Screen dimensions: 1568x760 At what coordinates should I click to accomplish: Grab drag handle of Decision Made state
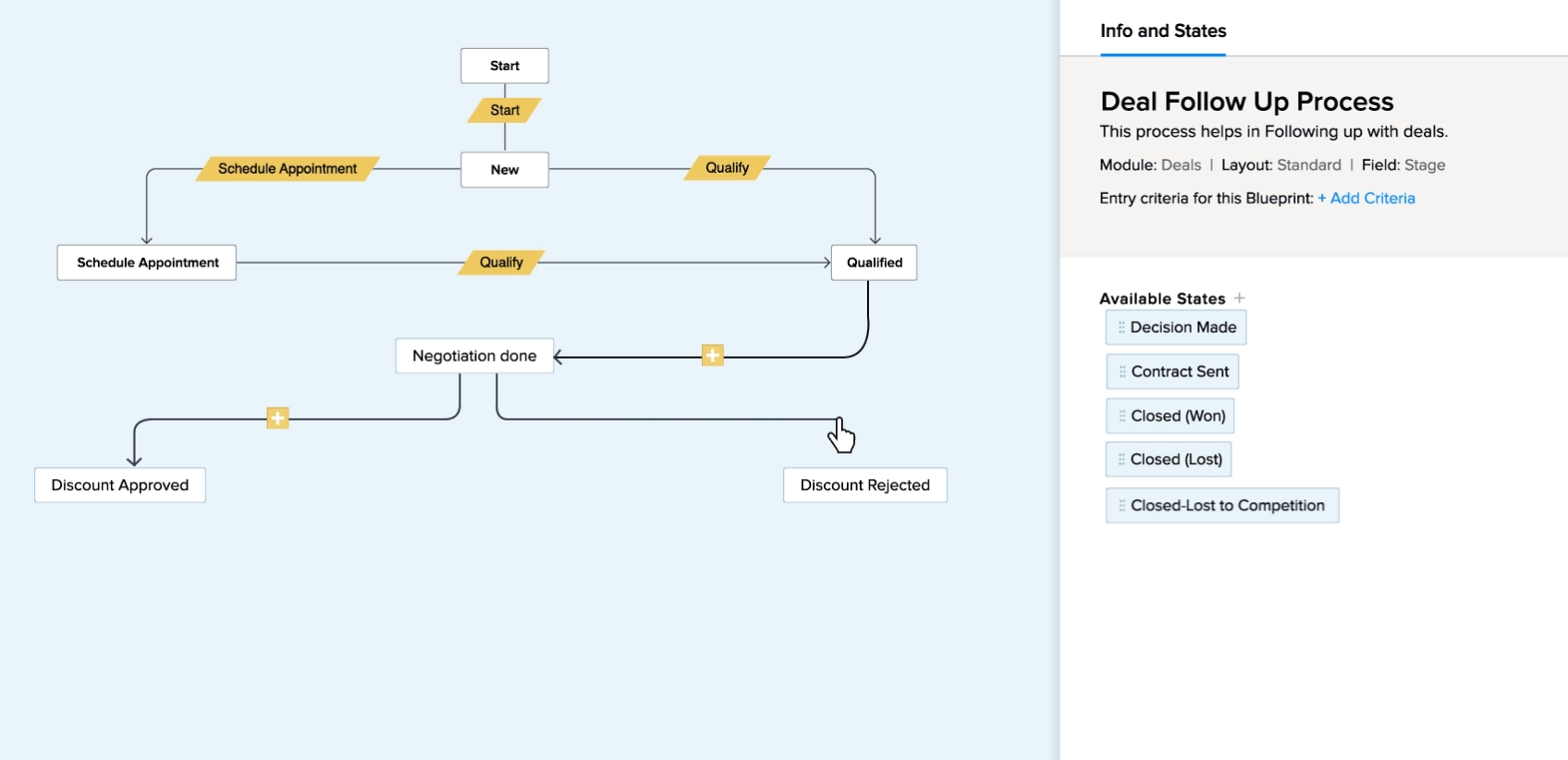1121,327
